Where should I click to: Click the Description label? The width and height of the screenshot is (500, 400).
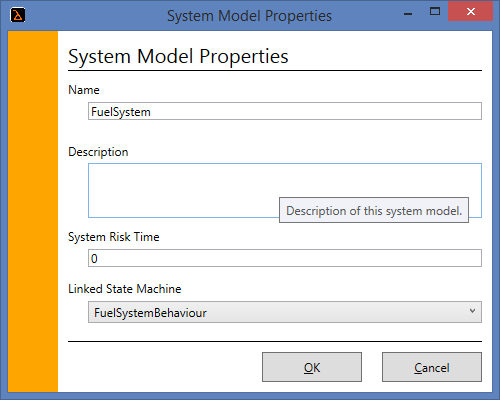98,152
